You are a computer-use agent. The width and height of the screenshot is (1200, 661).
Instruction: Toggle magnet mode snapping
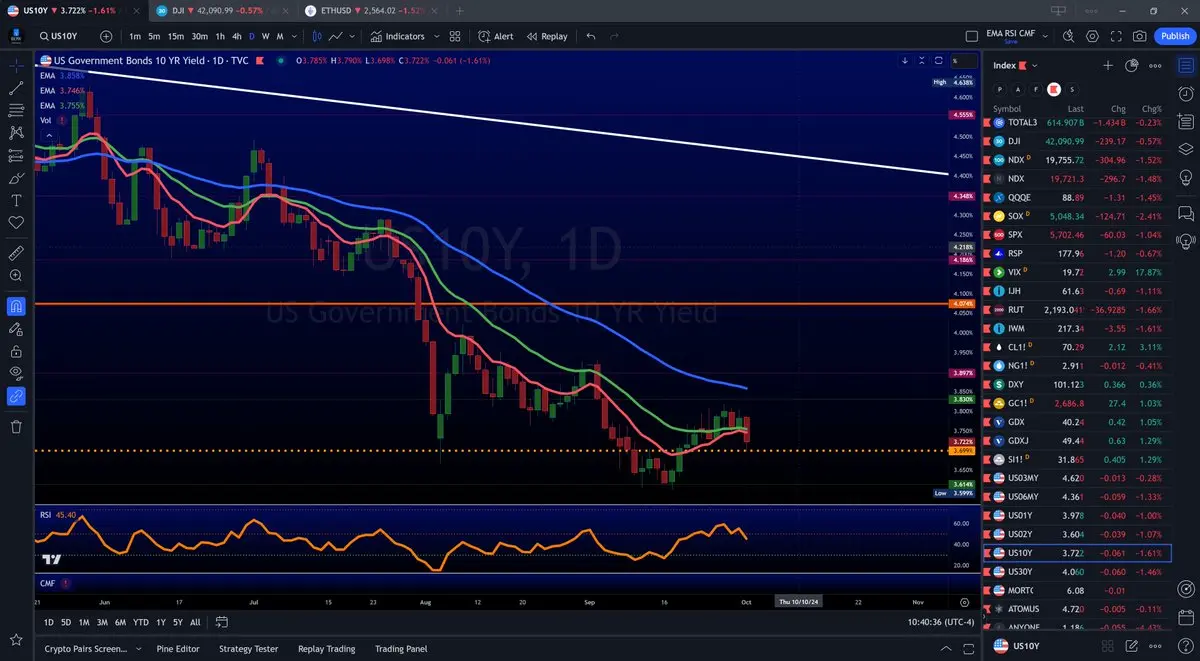pyautogui.click(x=16, y=305)
